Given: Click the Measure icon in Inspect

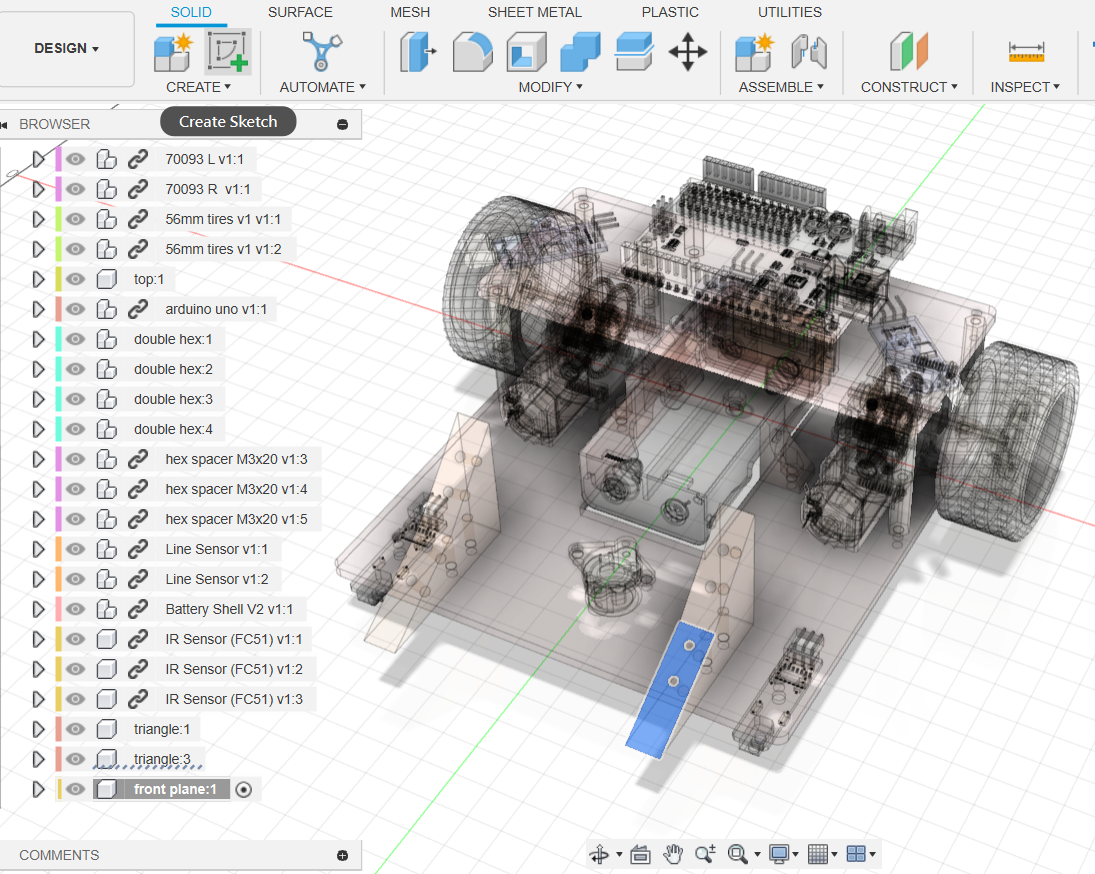Looking at the screenshot, I should pyautogui.click(x=1026, y=51).
